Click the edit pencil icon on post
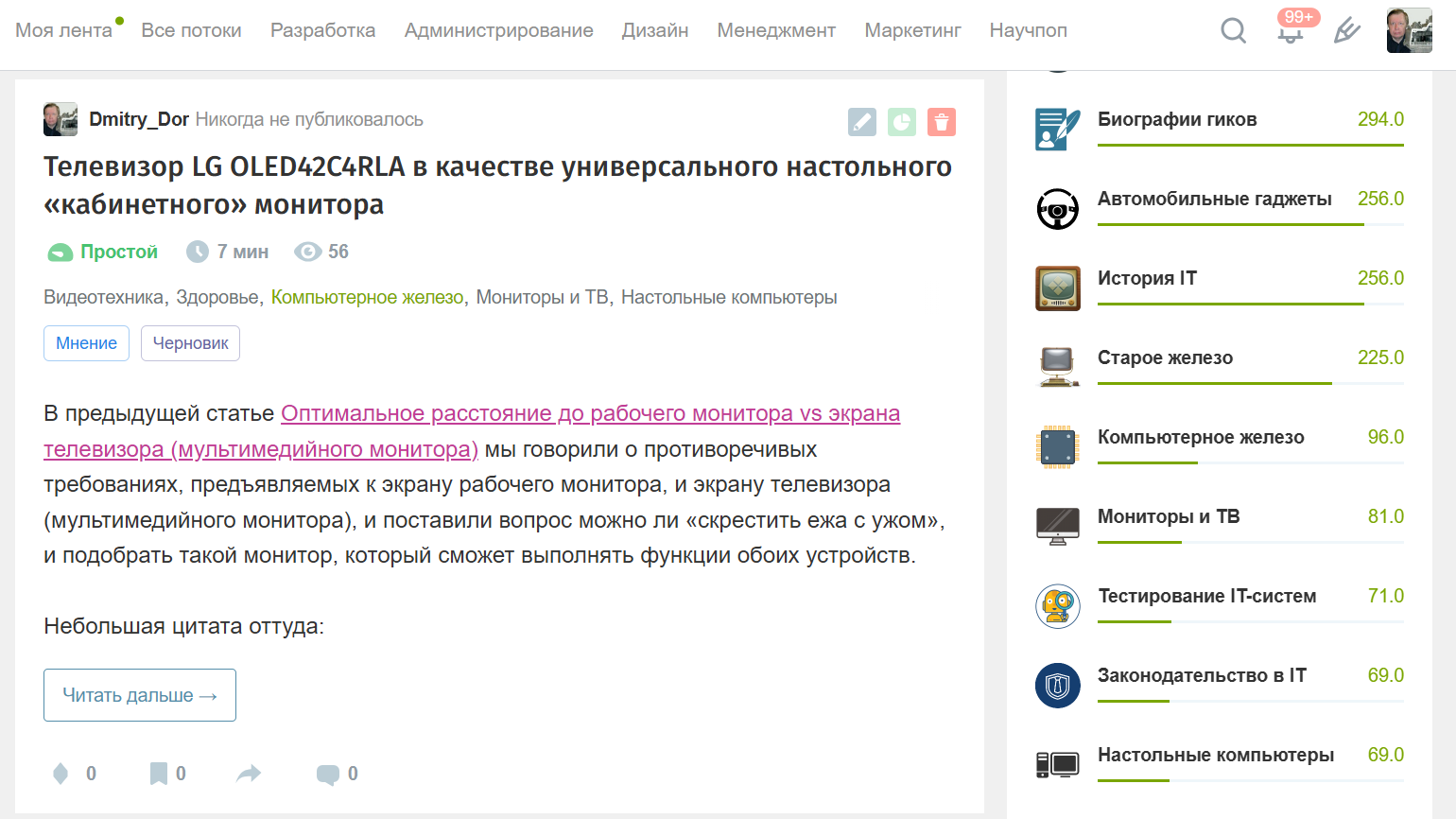 862,122
